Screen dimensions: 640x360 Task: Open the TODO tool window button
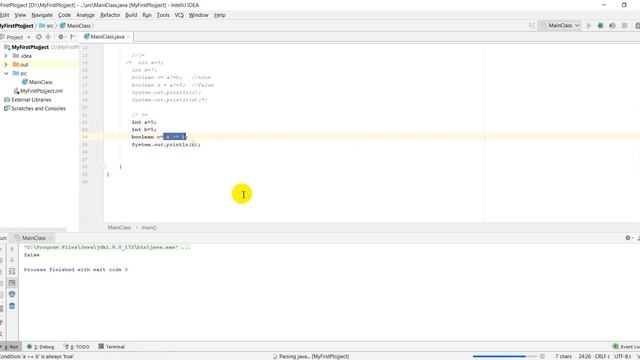[x=76, y=347]
